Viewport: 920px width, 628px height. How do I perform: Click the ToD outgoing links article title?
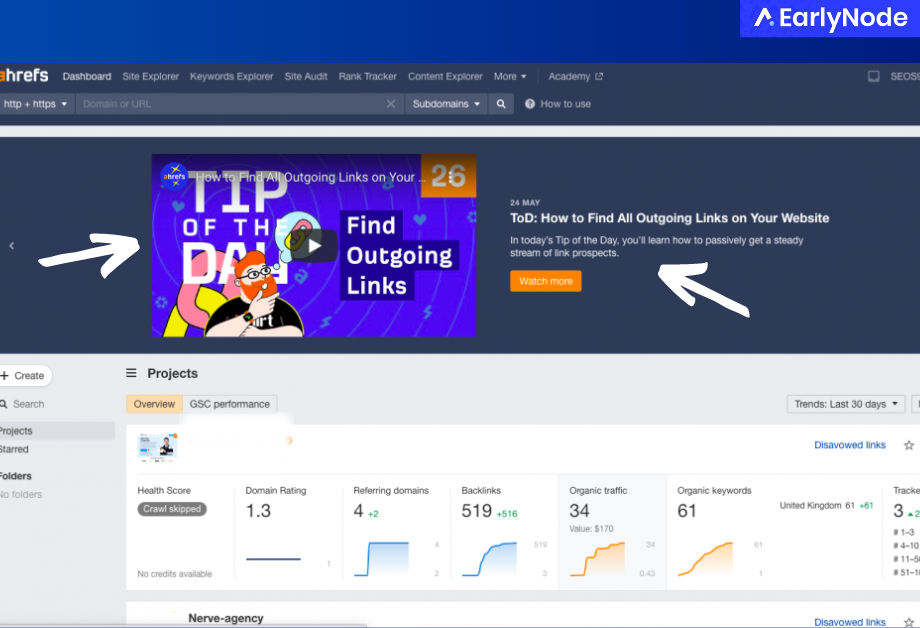coord(669,218)
